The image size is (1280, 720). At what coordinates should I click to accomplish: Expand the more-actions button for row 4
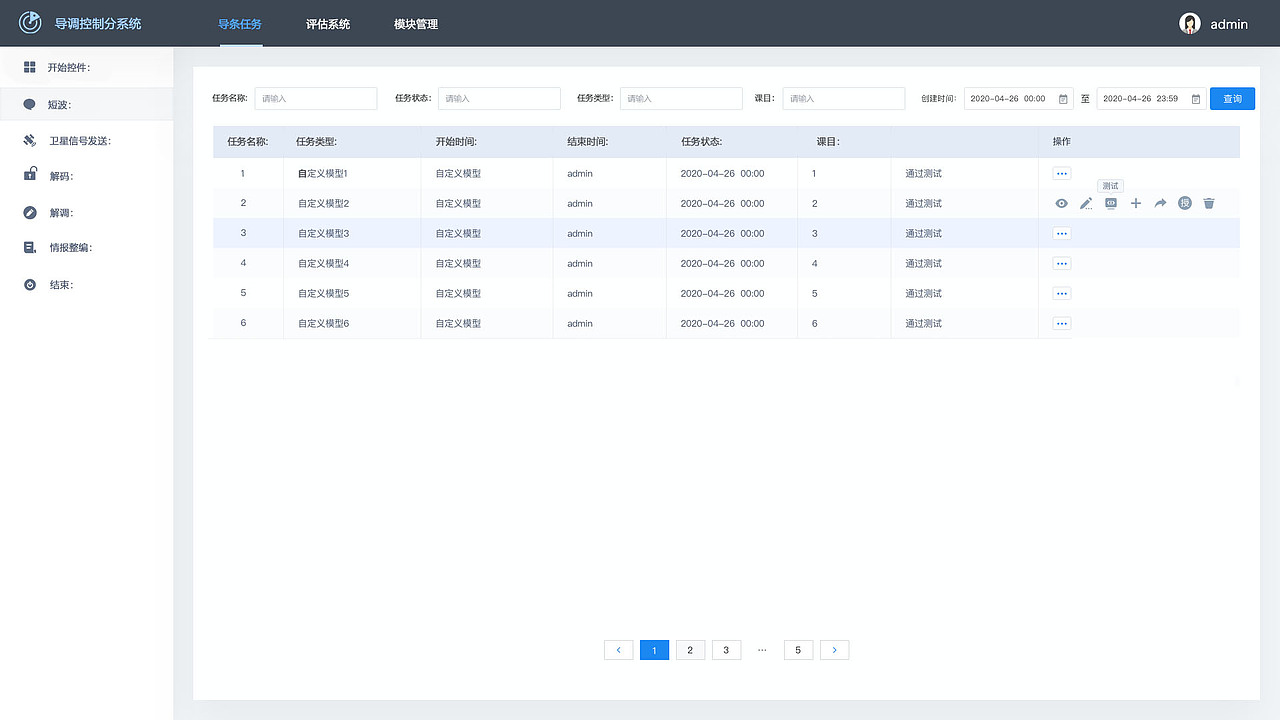tap(1062, 263)
